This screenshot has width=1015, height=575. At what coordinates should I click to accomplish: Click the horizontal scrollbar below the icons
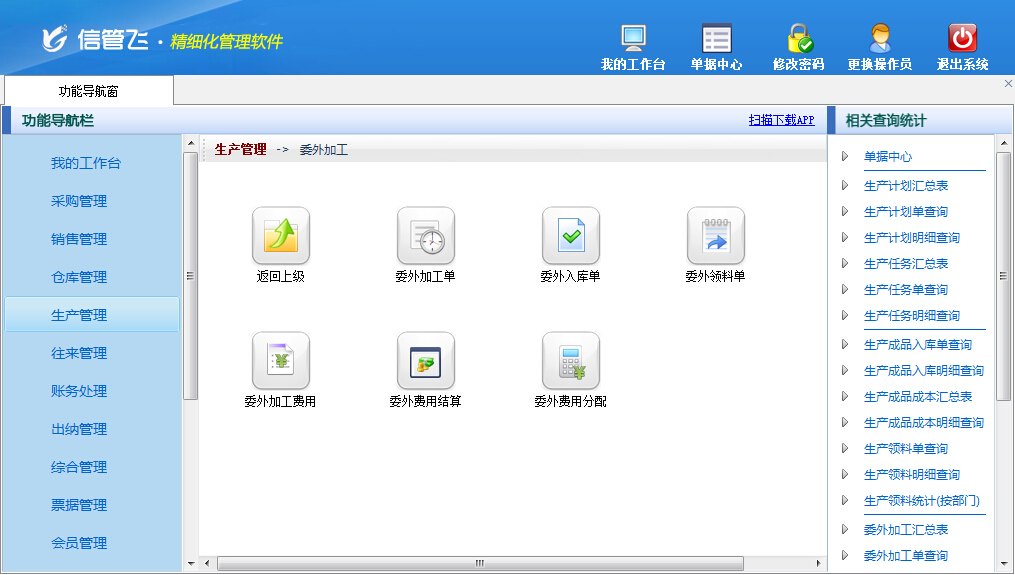(478, 563)
